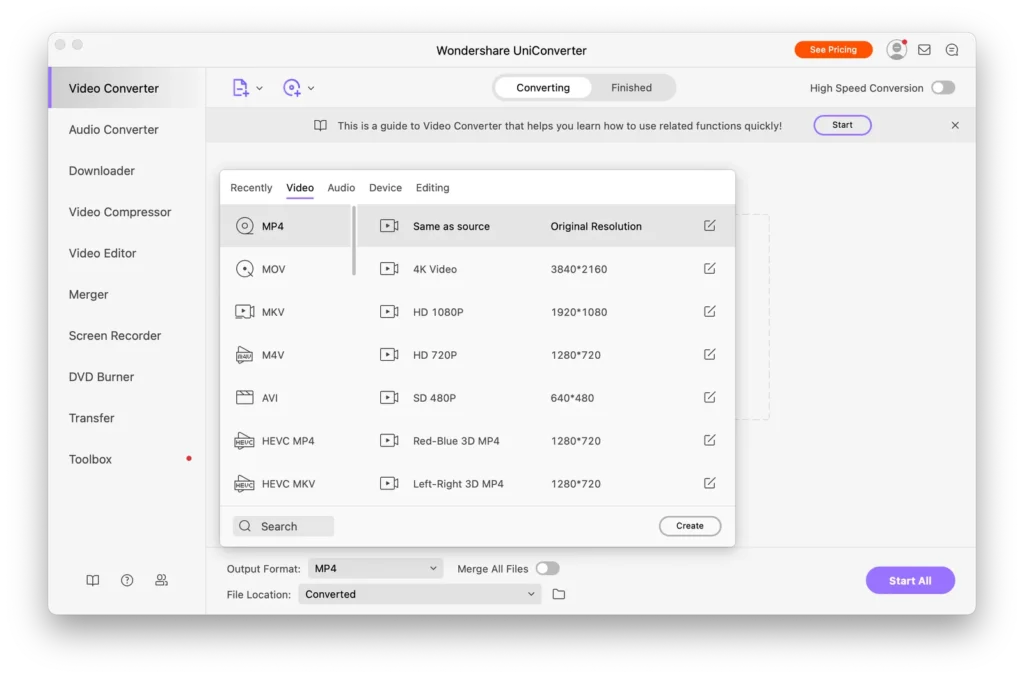Switch to the Finished tab

[632, 88]
